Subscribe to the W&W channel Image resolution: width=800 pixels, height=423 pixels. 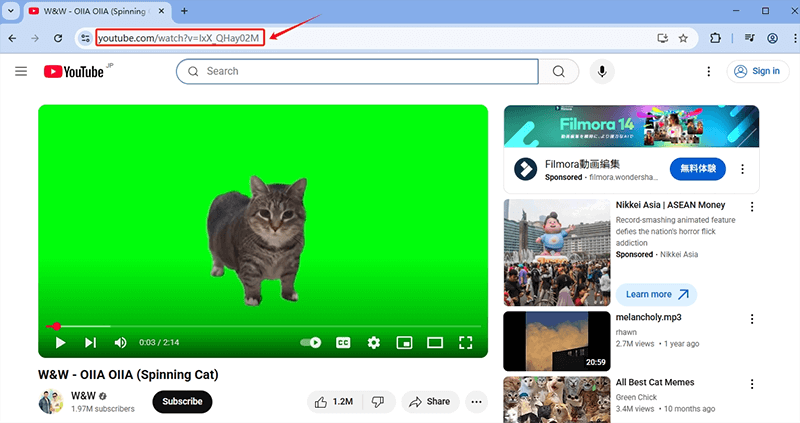(x=182, y=402)
